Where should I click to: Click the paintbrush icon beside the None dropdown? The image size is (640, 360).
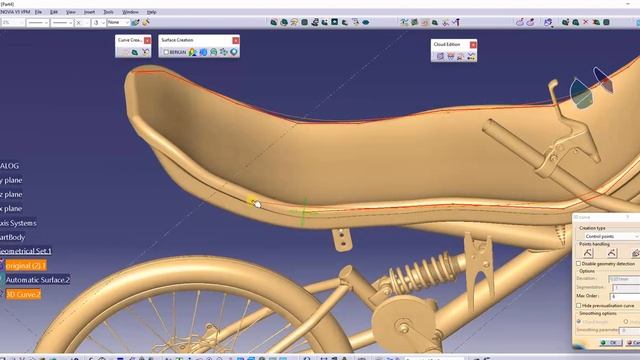click(135, 22)
